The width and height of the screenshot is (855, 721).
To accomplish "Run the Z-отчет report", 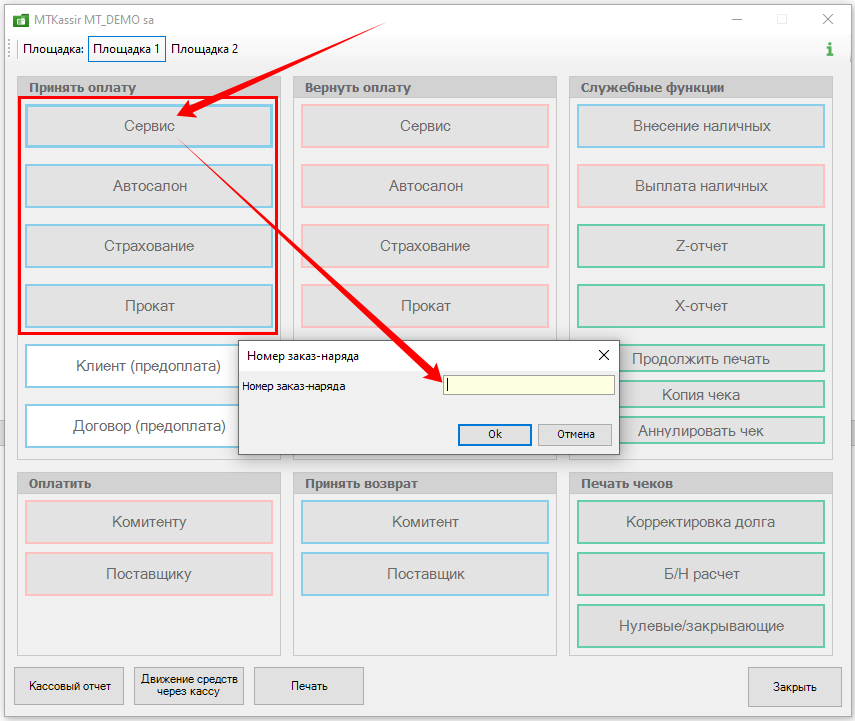I will click(x=701, y=246).
